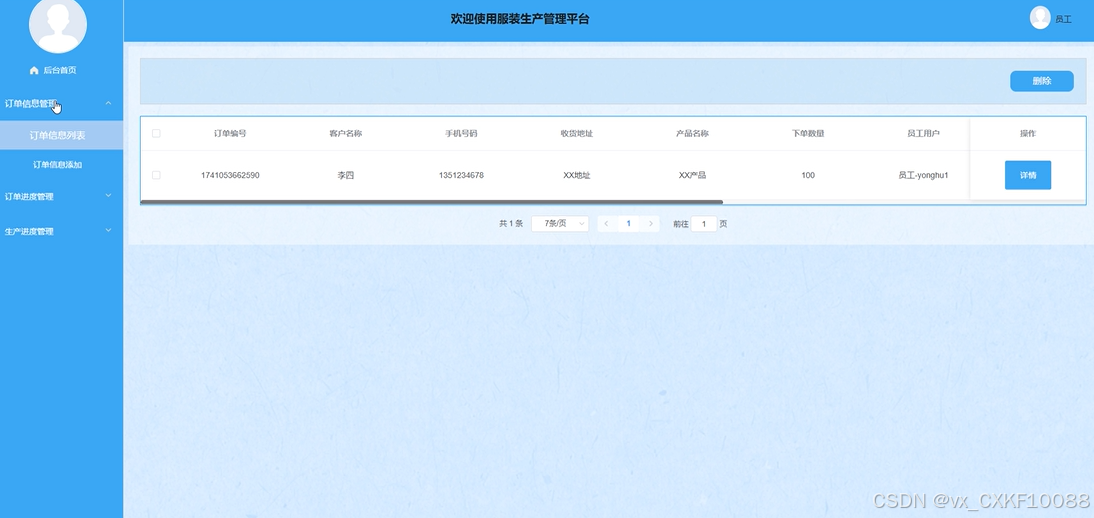Tick the select-all checkbox in table header
Screen dimensions: 1094x518
[156, 133]
